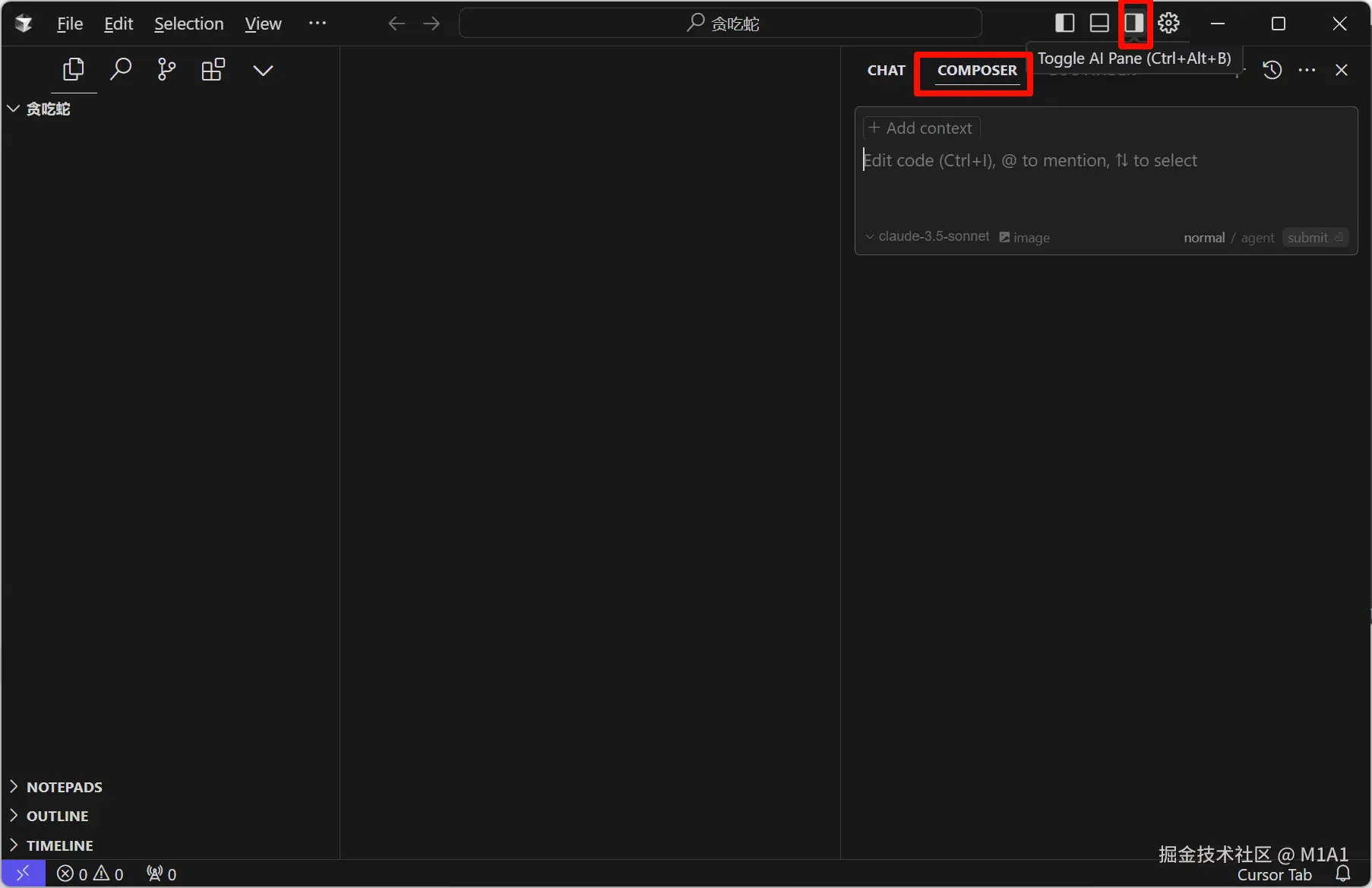Viewport: 1372px width, 888px height.
Task: Open the View menu
Action: [263, 24]
